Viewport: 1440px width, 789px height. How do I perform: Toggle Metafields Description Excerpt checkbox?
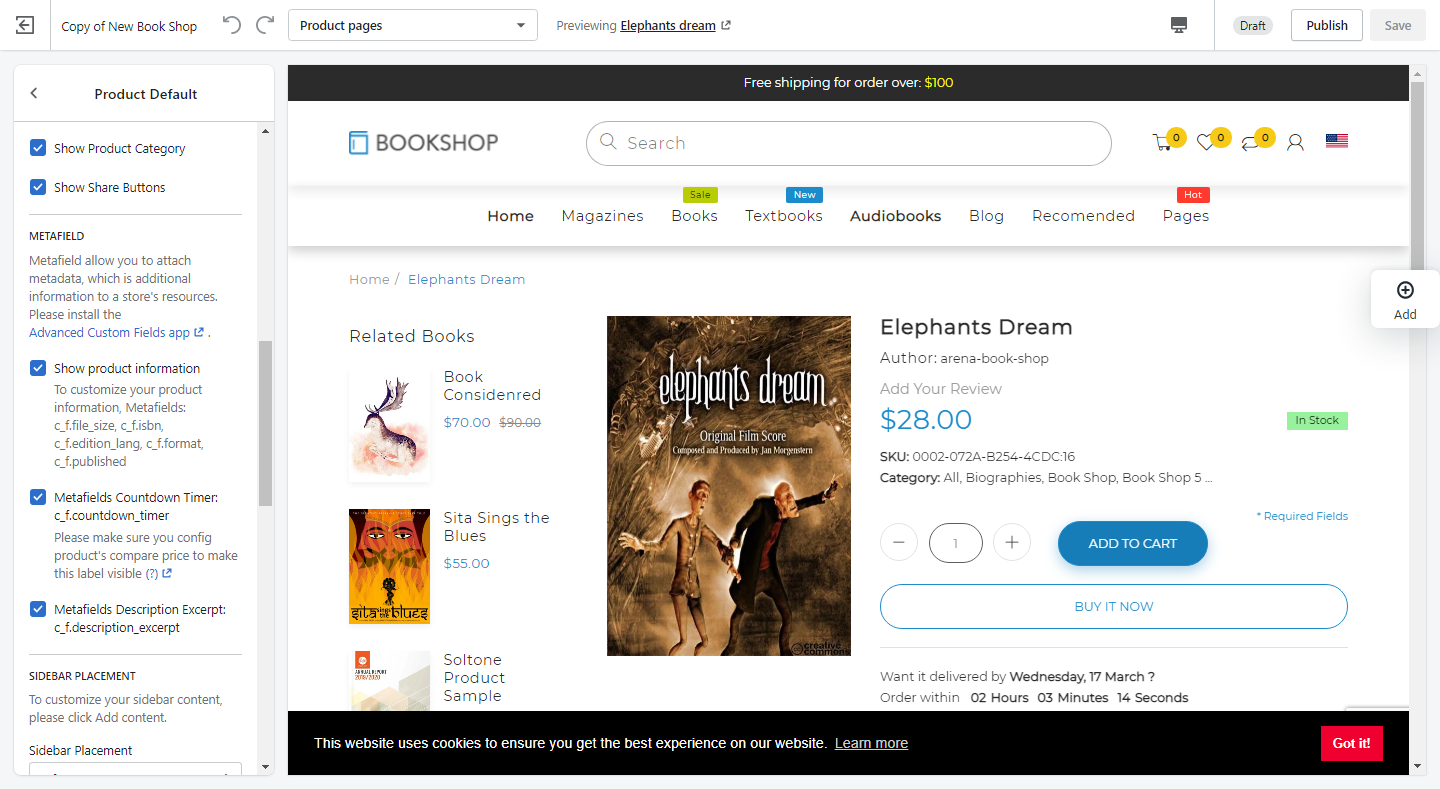[38, 609]
